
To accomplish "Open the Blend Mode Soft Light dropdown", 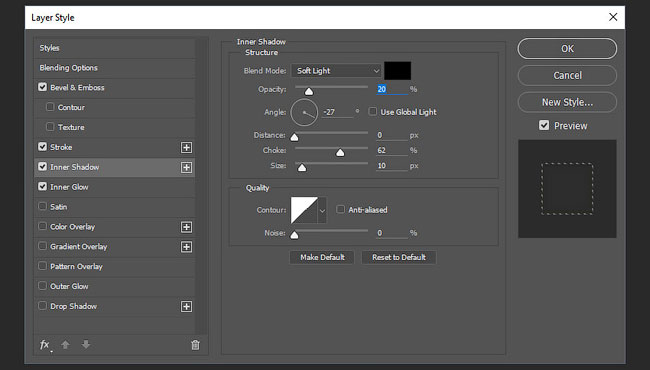I will coord(336,71).
